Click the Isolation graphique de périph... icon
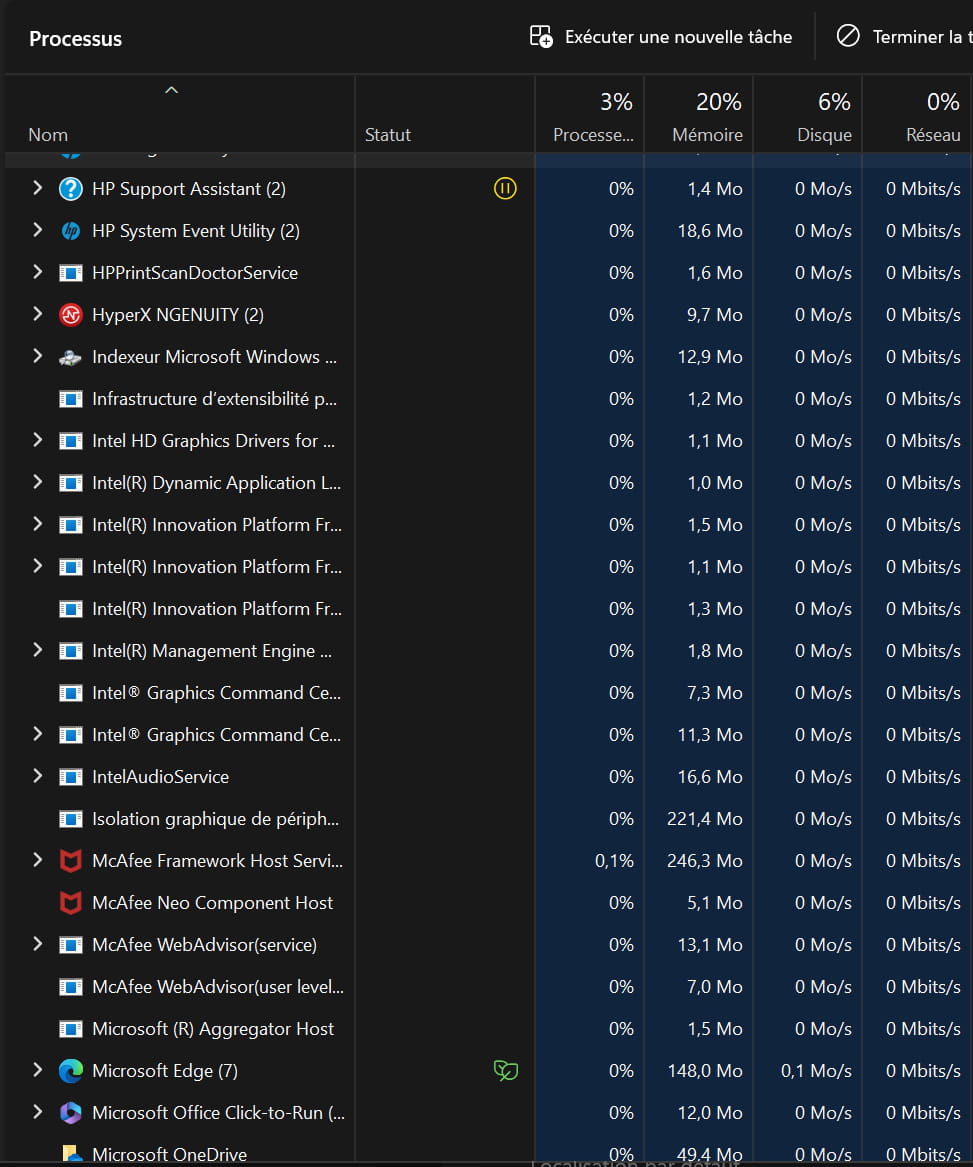Screen dimensions: 973x1167 coord(71,819)
